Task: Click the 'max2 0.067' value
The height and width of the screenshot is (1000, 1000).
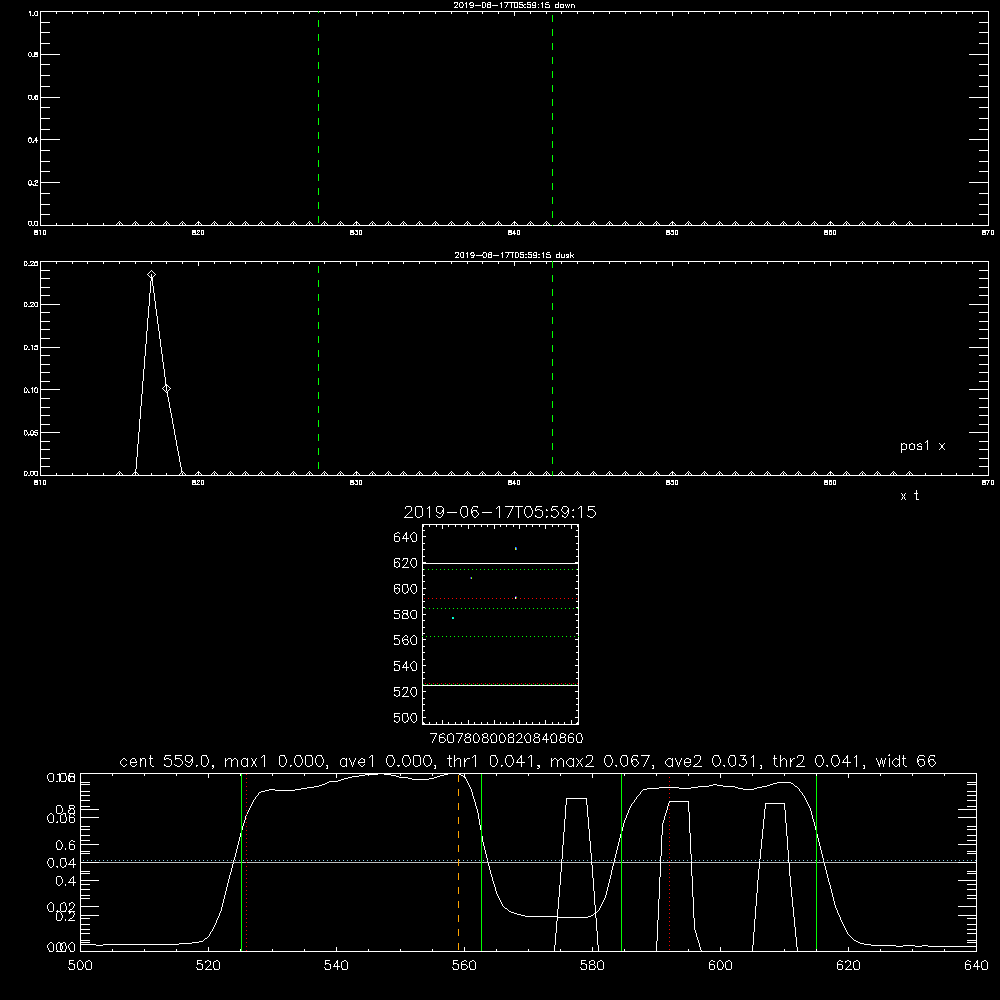Action: click(601, 761)
